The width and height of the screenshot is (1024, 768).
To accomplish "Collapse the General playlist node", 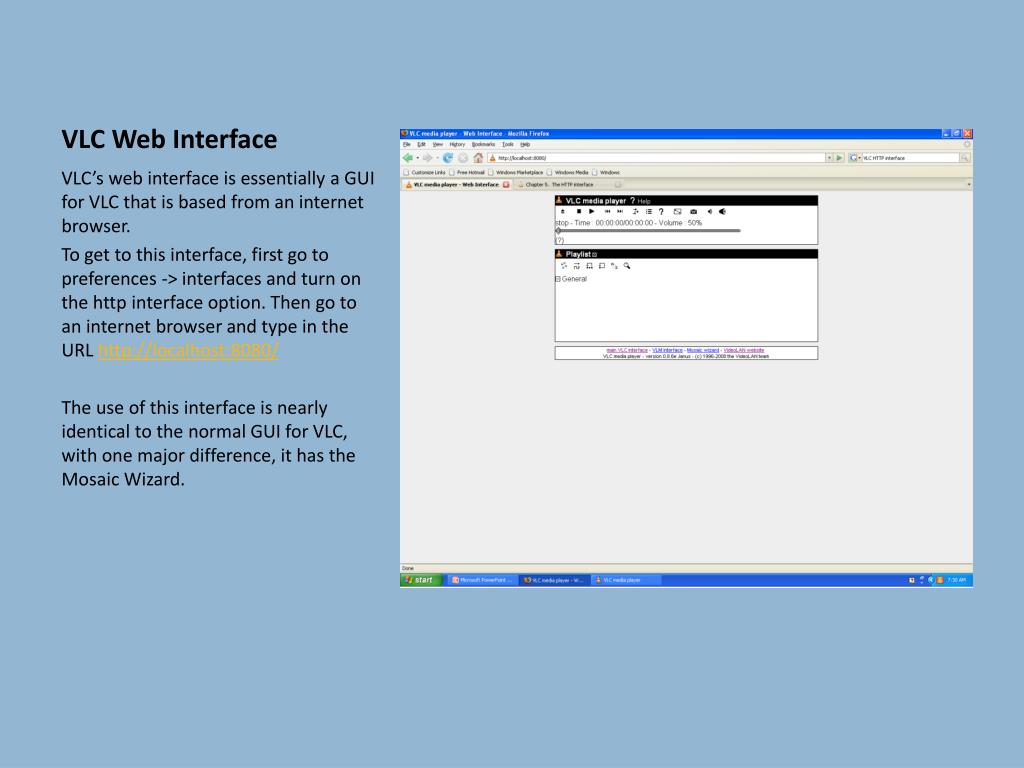I will point(558,279).
